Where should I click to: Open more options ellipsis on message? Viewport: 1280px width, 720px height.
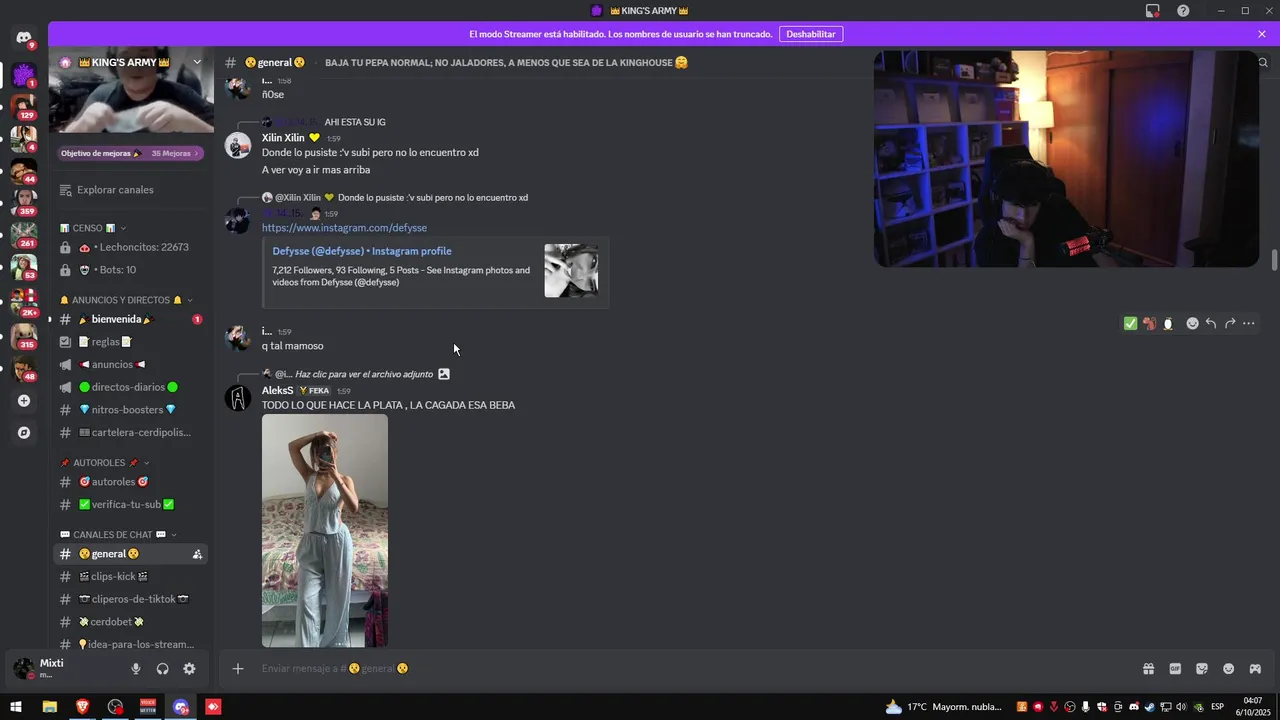pos(1249,323)
